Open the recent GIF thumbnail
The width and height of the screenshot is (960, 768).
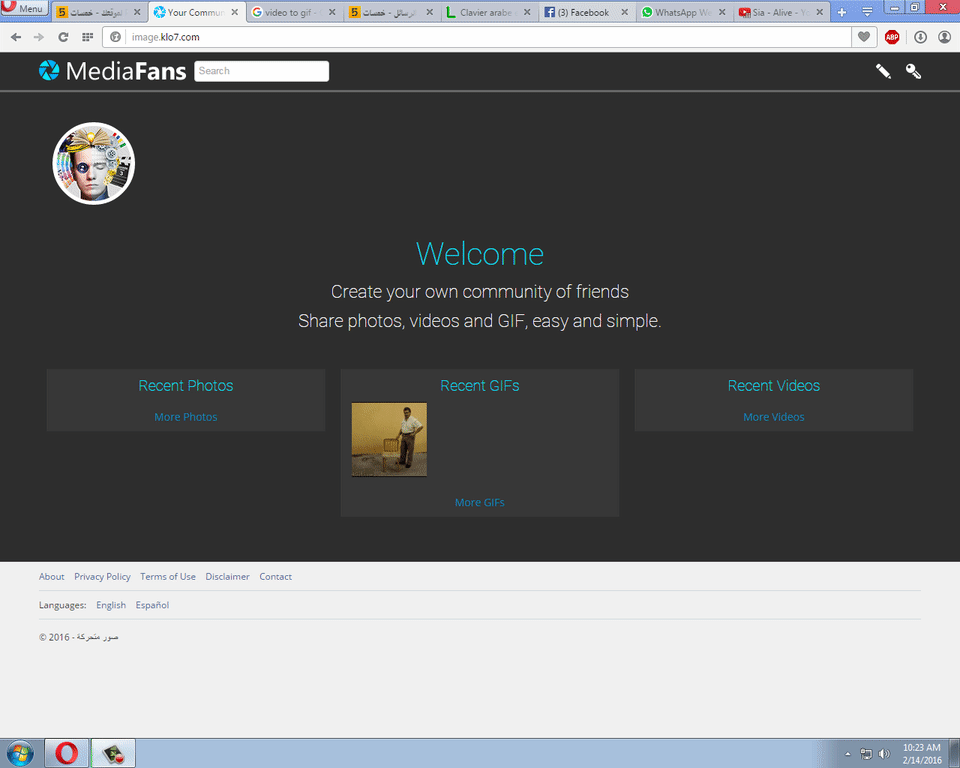389,440
